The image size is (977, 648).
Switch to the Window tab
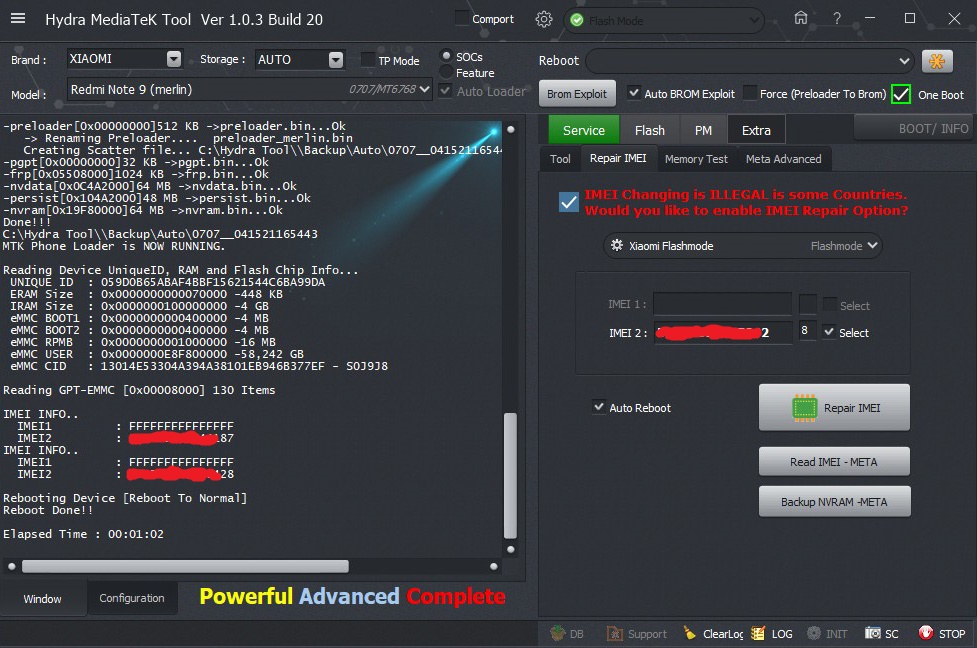42,598
